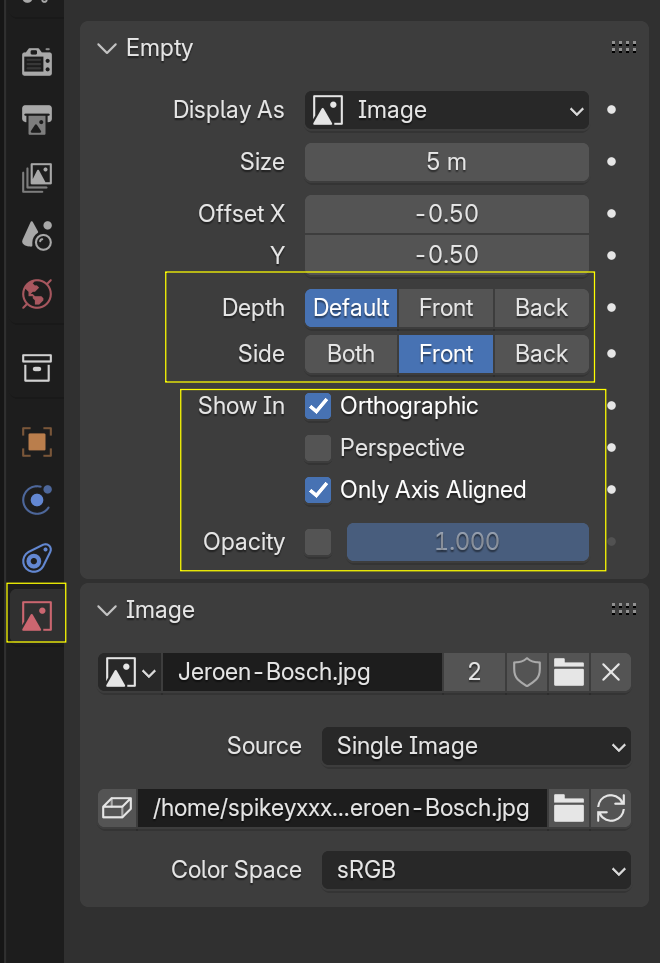The height and width of the screenshot is (963, 660).
Task: Open the Physics properties tab
Action: [x=37, y=499]
